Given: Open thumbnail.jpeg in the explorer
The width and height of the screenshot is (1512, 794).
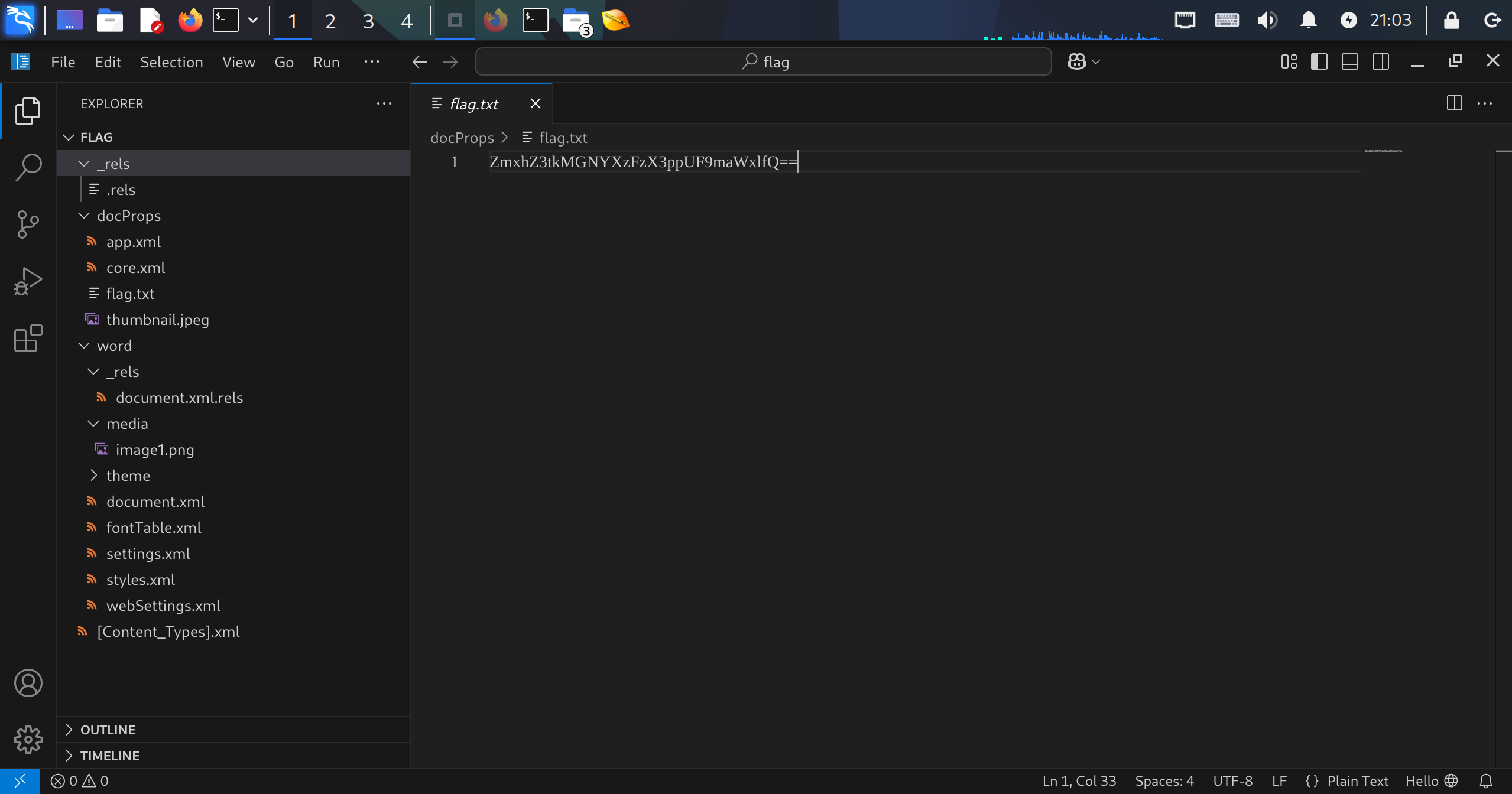Looking at the screenshot, I should pyautogui.click(x=157, y=320).
